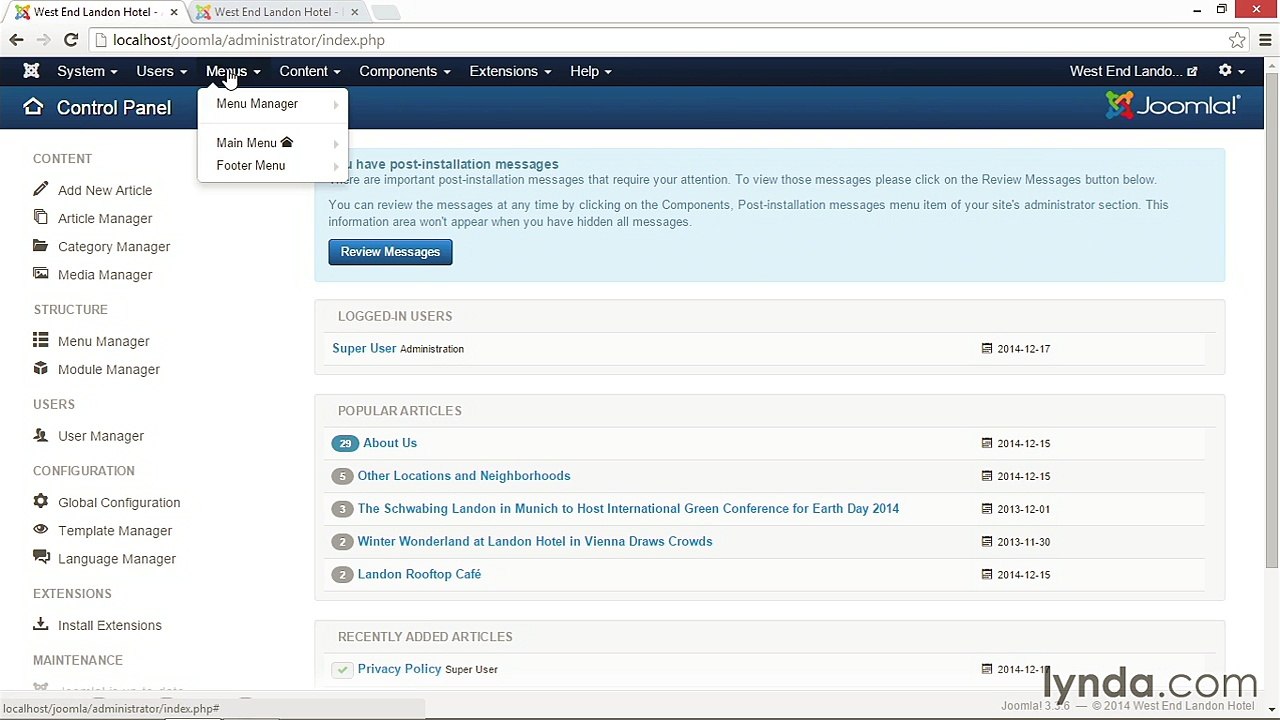The width and height of the screenshot is (1280, 720).
Task: Click the home icon beside Main Menu
Action: pos(287,142)
